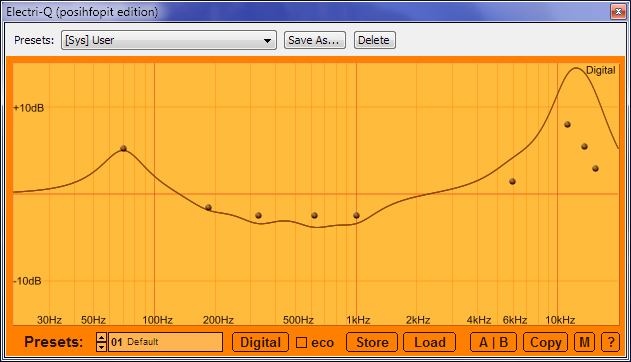Click the +10dB axis label
This screenshot has width=631, height=362.
[x=29, y=108]
